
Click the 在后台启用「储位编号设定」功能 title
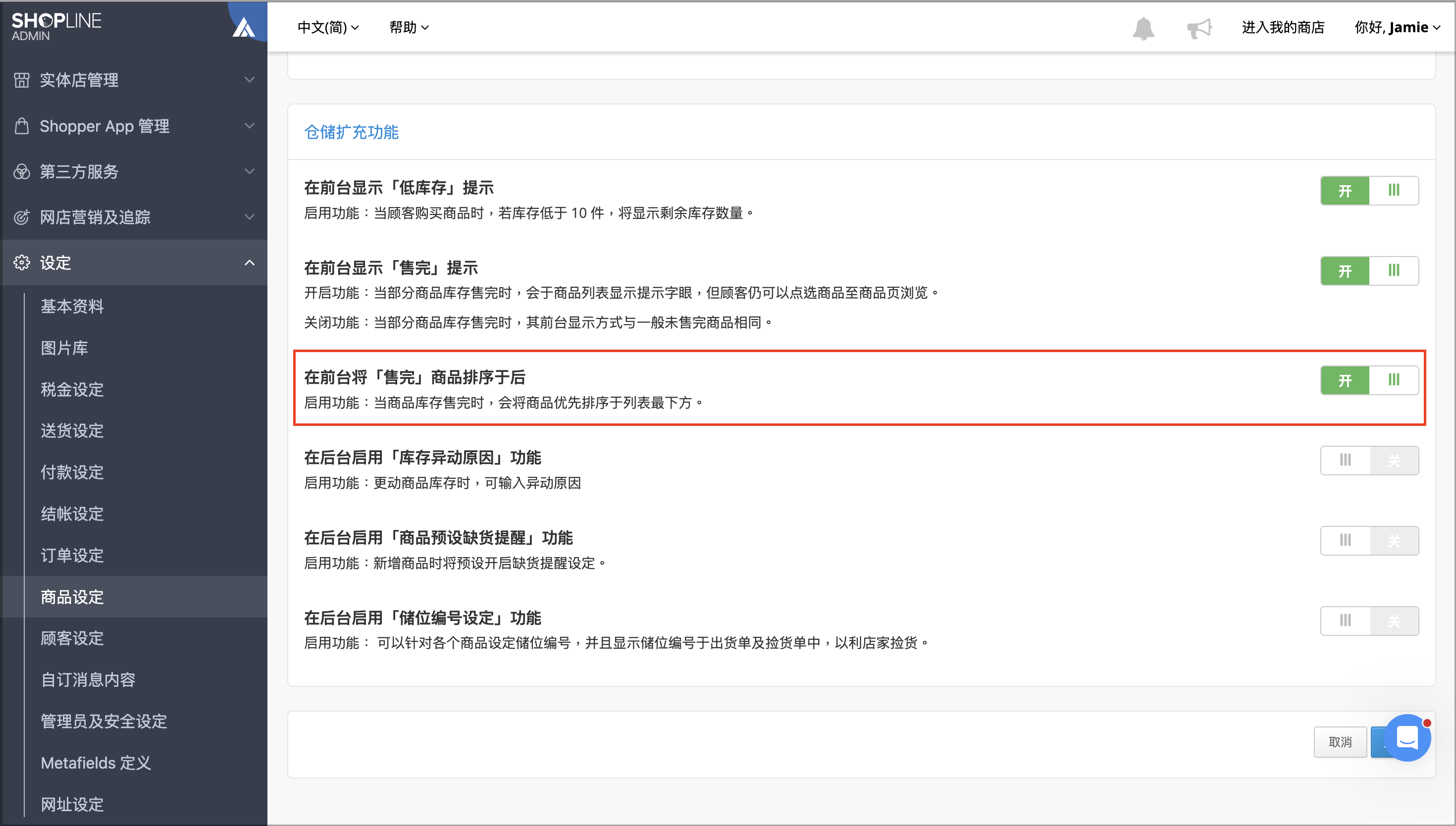tap(422, 618)
